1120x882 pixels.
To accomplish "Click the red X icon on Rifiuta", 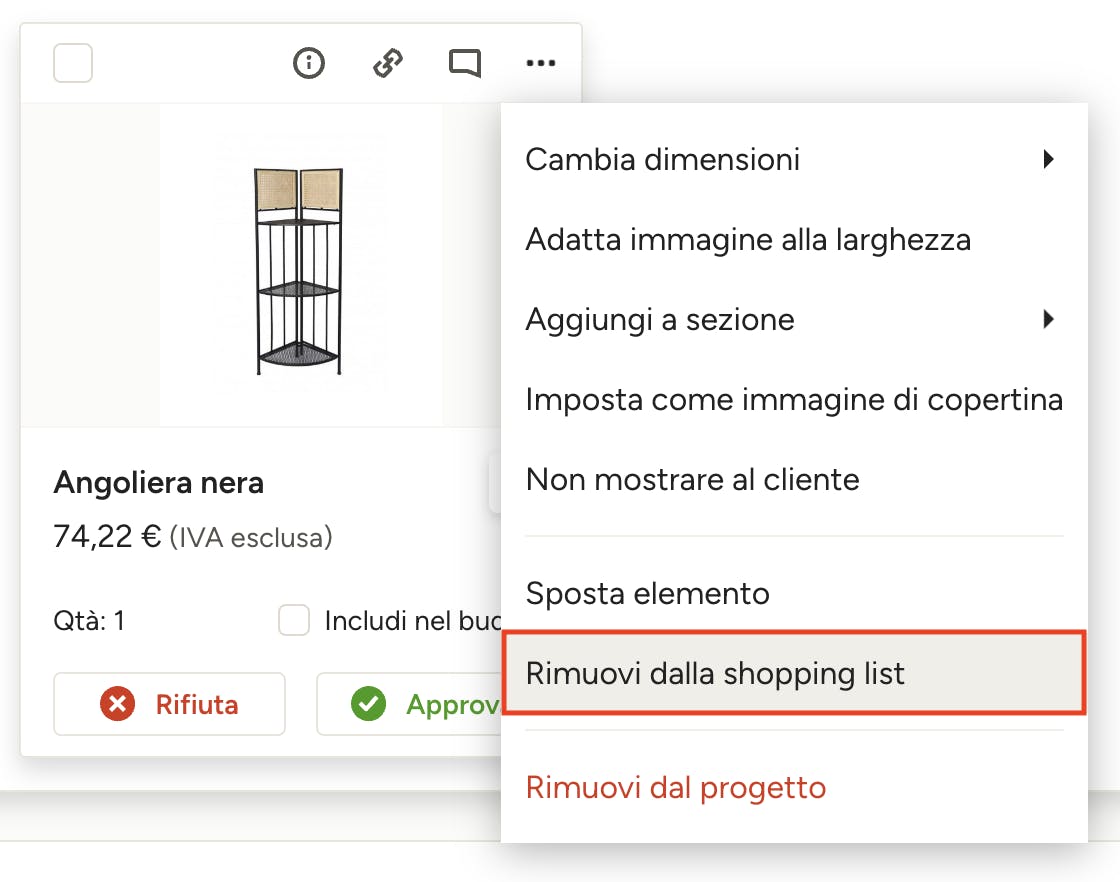I will (118, 704).
